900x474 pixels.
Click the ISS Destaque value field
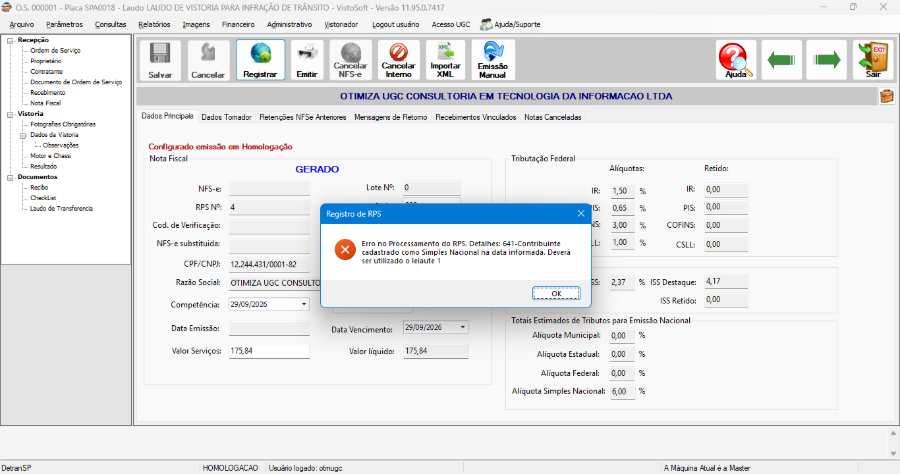coord(726,282)
